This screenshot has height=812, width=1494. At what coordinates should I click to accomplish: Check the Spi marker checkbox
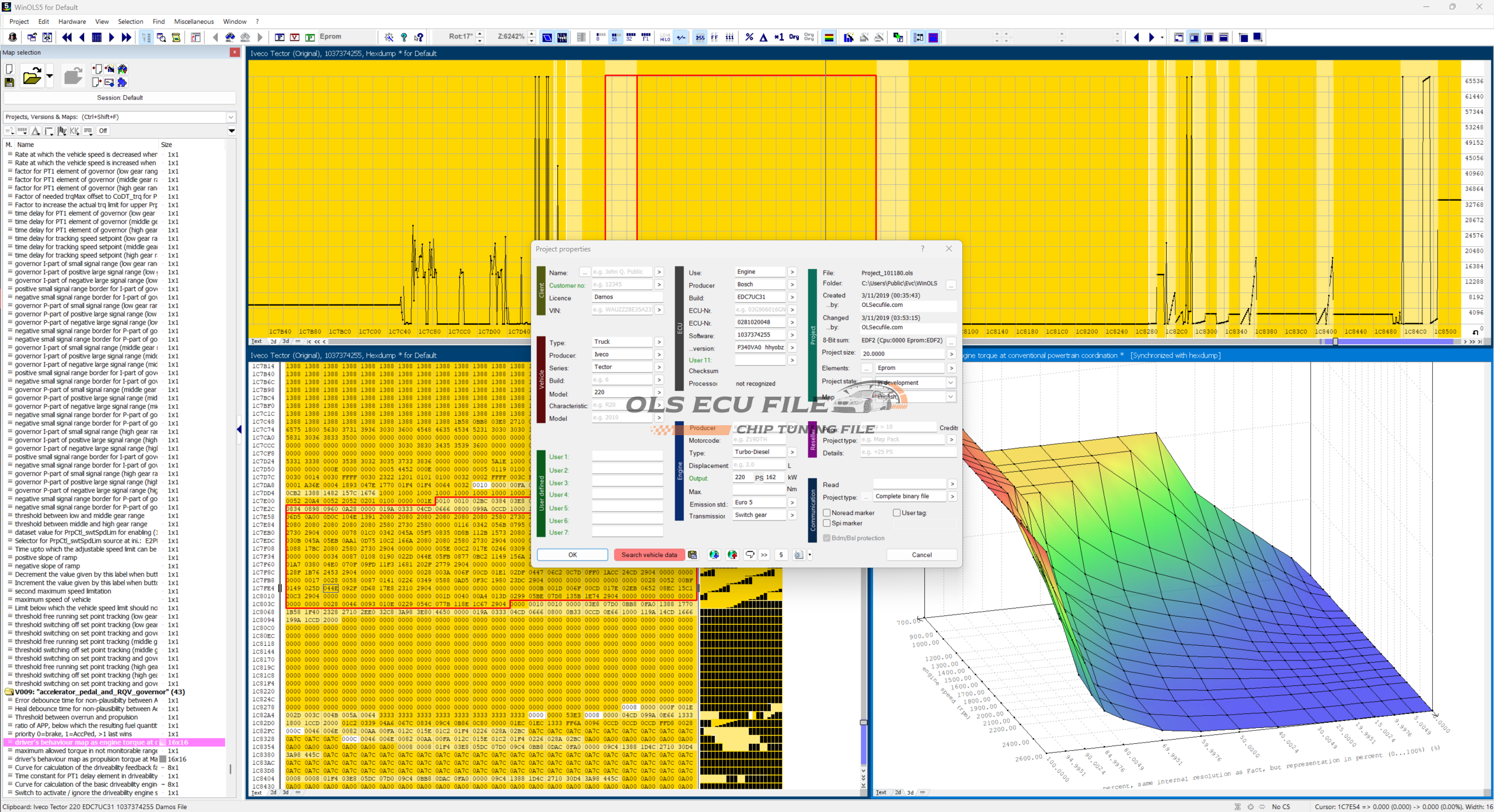tap(827, 523)
